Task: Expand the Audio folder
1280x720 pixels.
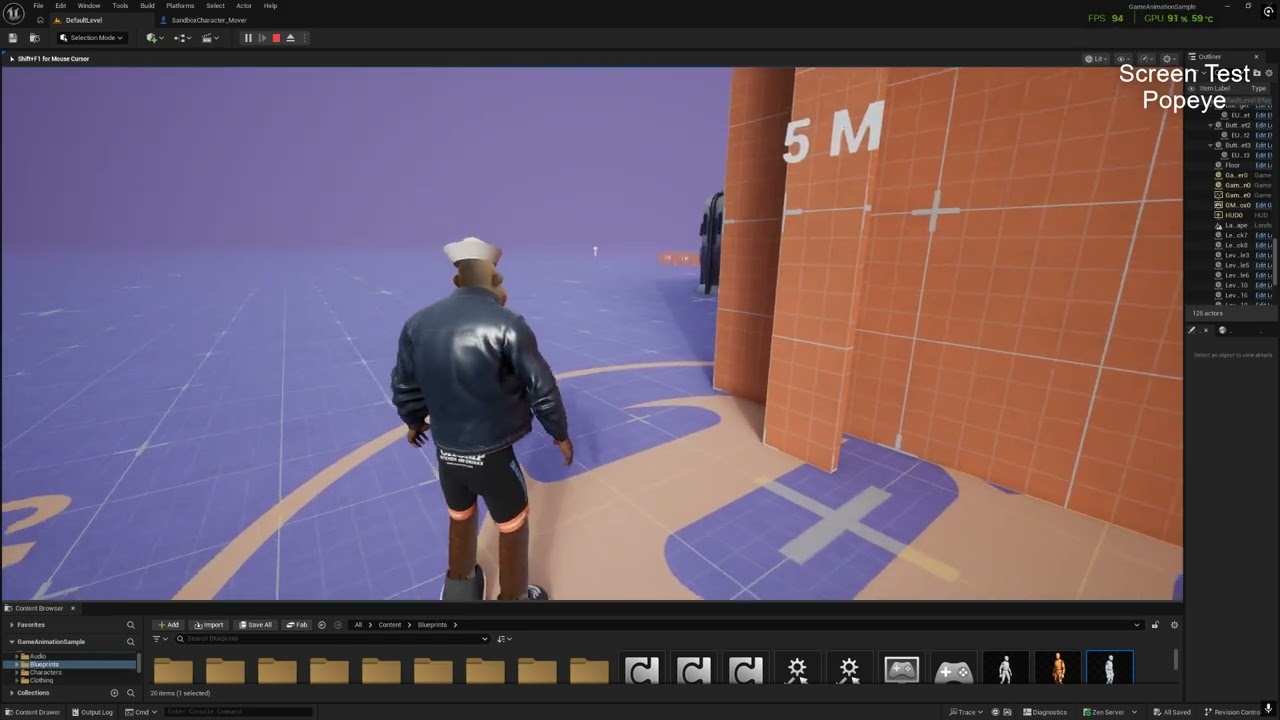Action: coord(17,656)
